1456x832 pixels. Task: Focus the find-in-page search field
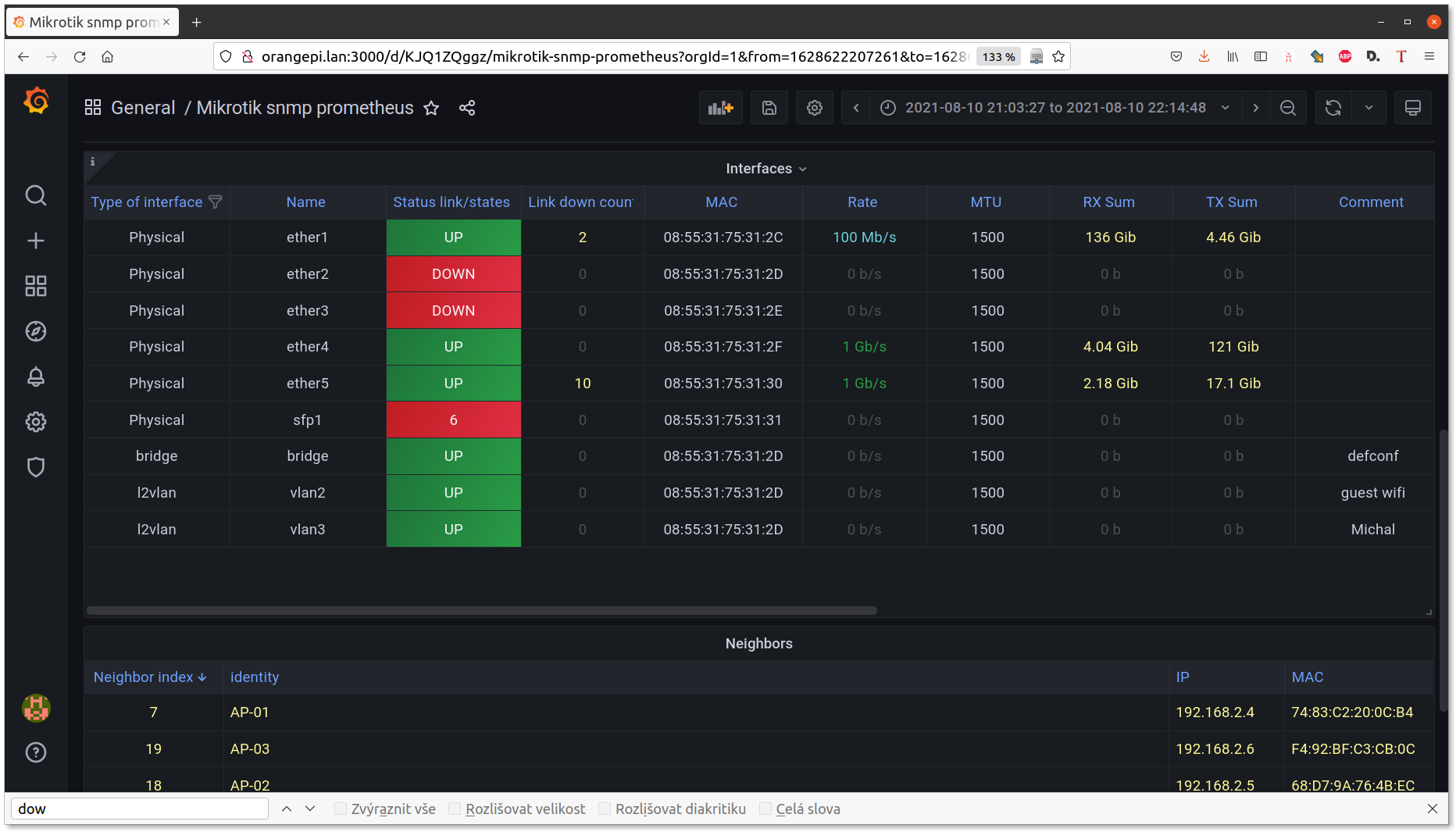click(x=141, y=809)
